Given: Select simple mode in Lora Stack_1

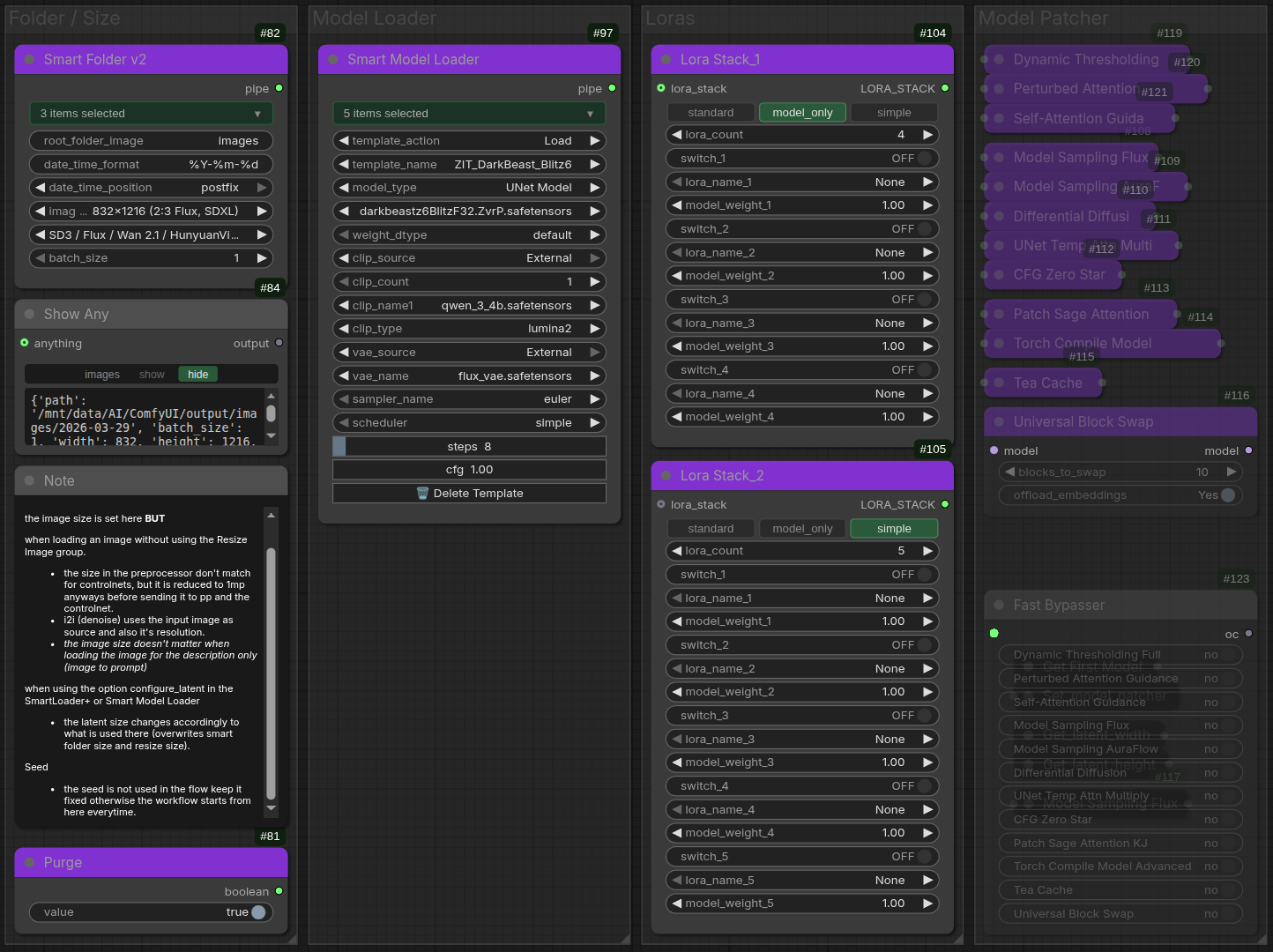Looking at the screenshot, I should pos(894,113).
